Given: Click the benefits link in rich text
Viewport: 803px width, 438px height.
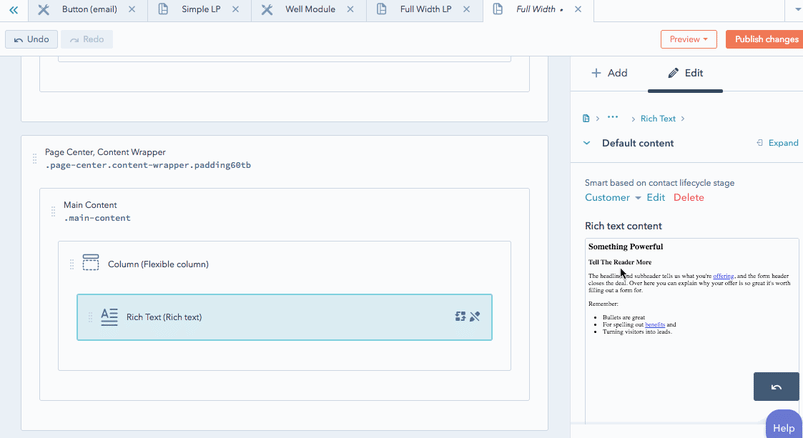Looking at the screenshot, I should point(655,325).
